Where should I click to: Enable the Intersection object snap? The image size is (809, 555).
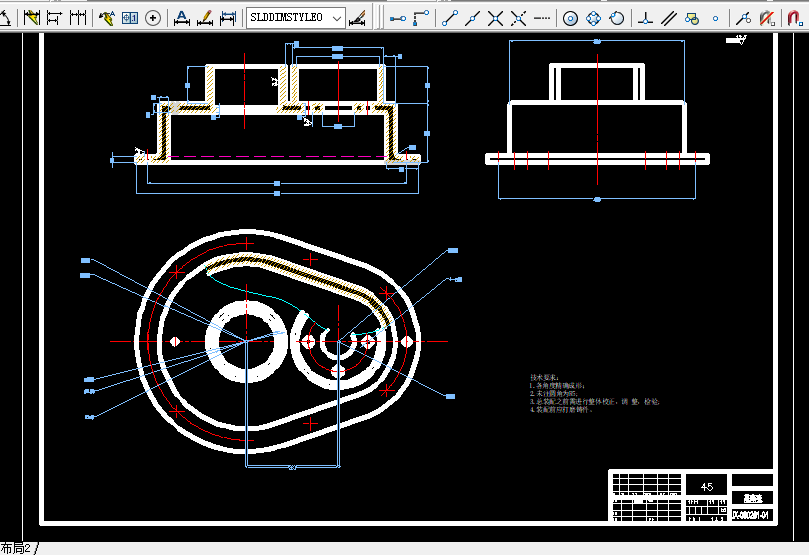pos(495,19)
